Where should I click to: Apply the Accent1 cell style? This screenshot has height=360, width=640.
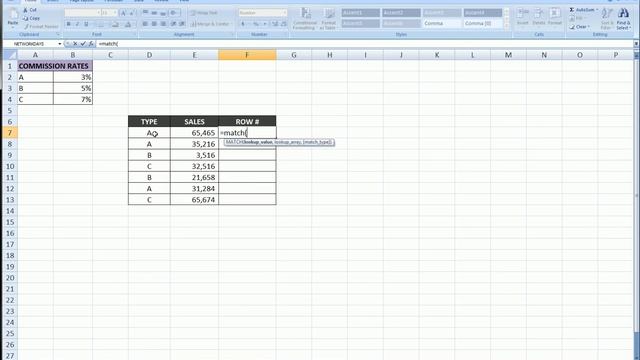[x=360, y=13]
